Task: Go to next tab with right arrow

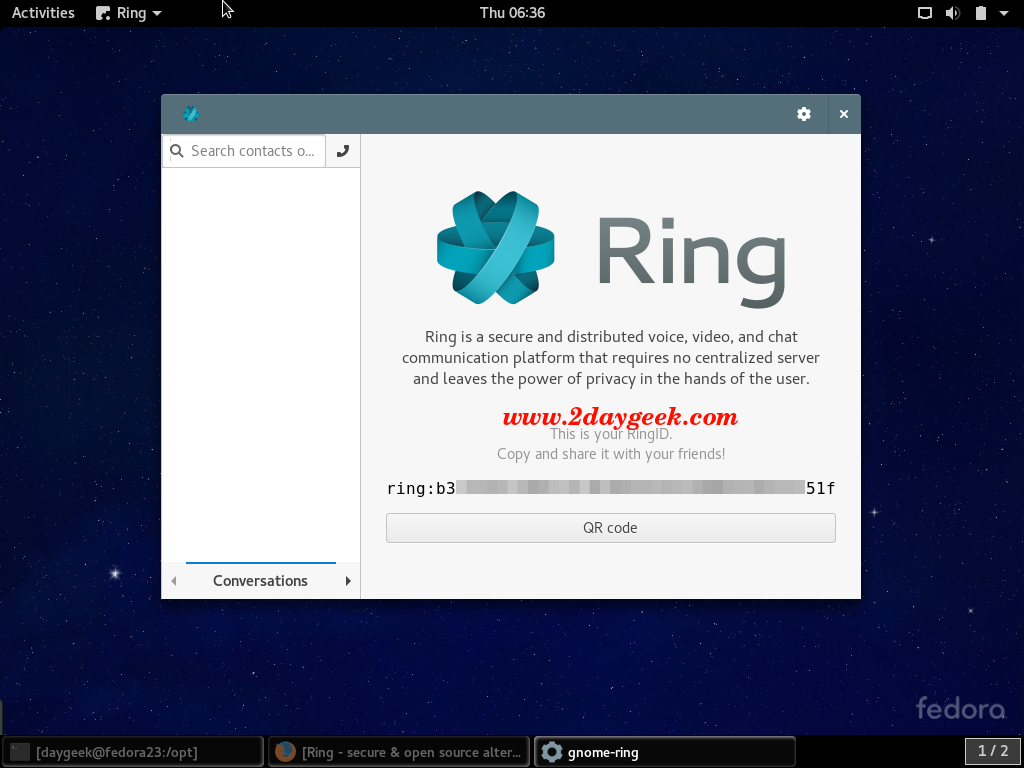Action: pos(348,581)
